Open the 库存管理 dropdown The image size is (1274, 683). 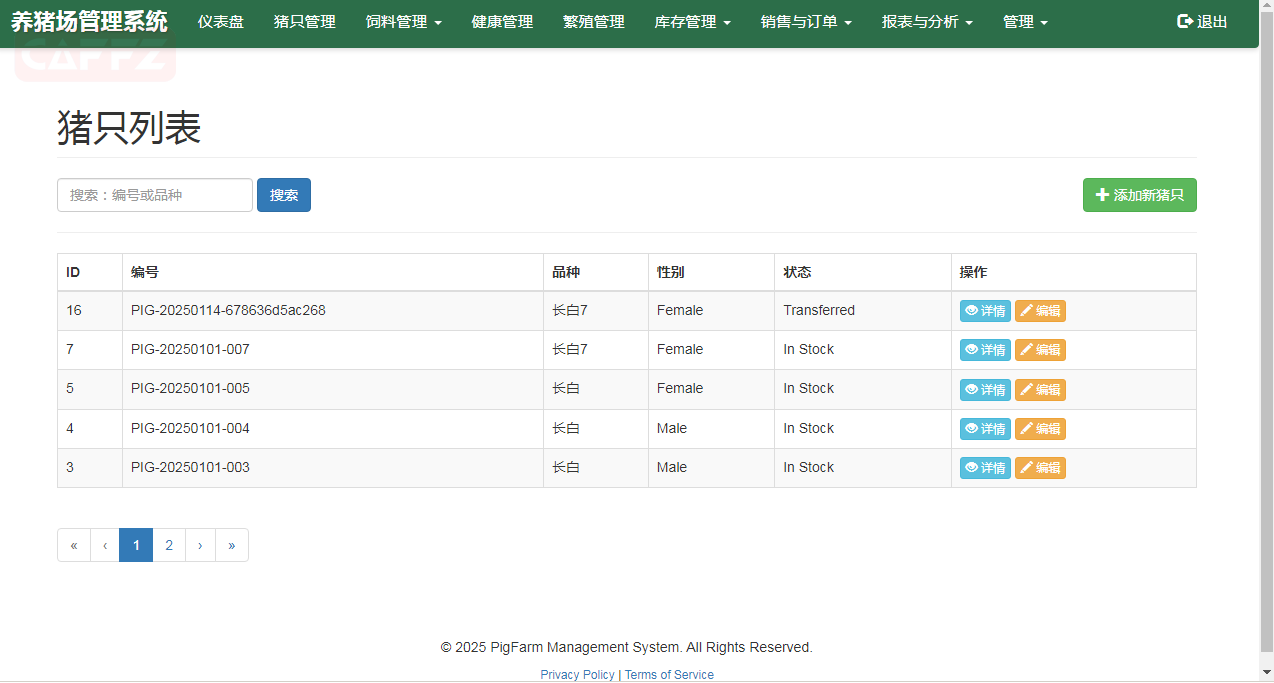(692, 22)
